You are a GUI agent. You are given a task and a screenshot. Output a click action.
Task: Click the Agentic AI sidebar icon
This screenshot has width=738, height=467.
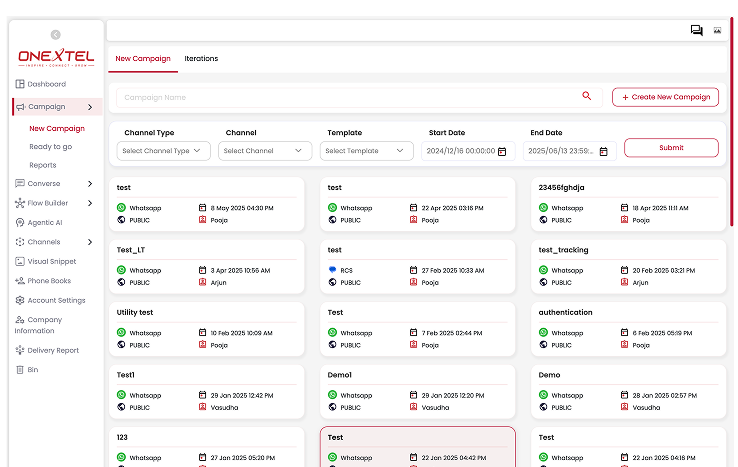tap(20, 223)
